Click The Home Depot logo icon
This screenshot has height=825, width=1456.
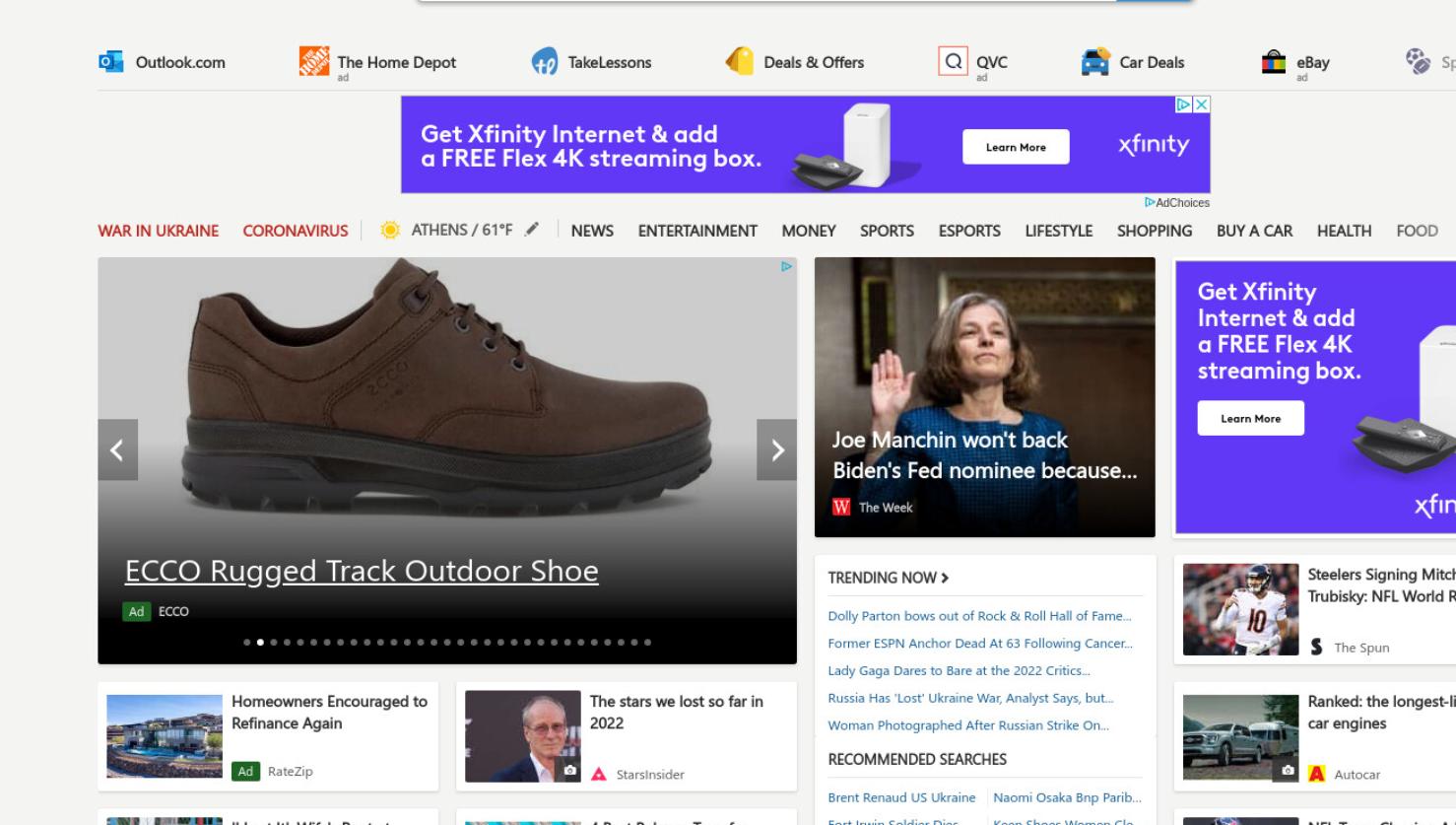coord(314,61)
